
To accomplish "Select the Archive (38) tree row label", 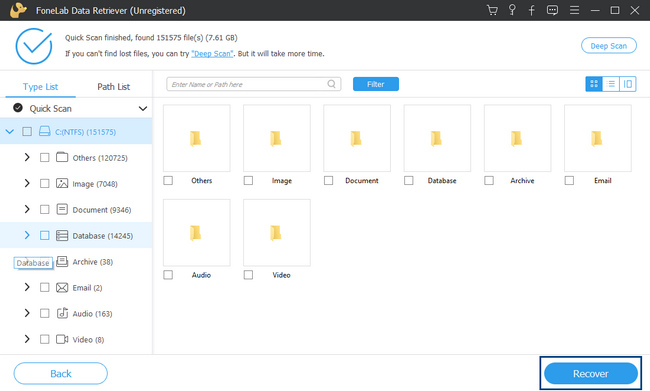I will pos(92,262).
